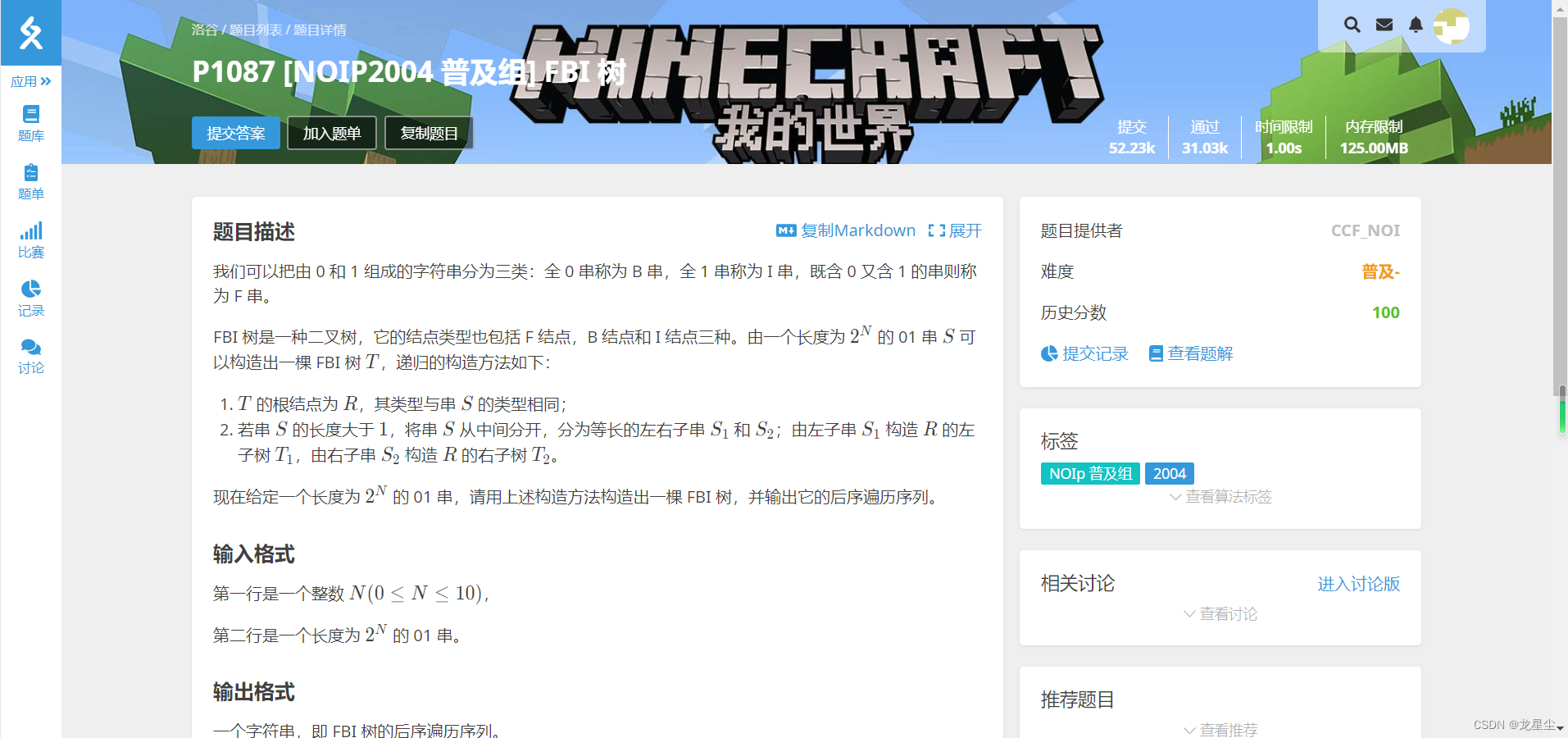Viewport: 1568px width, 738px height.
Task: Open the notifications bell icon
Action: click(x=1416, y=25)
